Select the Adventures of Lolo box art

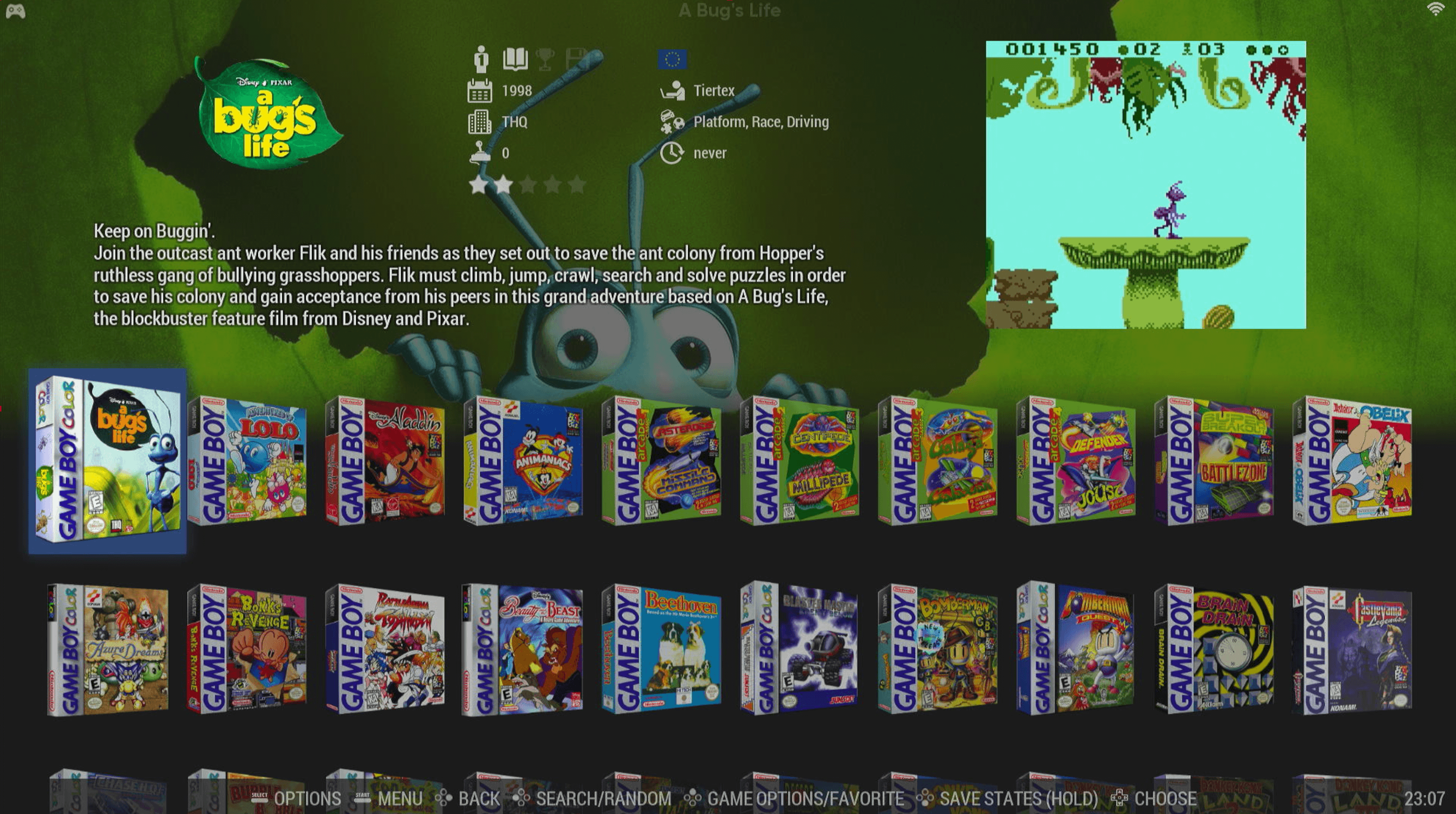point(247,461)
